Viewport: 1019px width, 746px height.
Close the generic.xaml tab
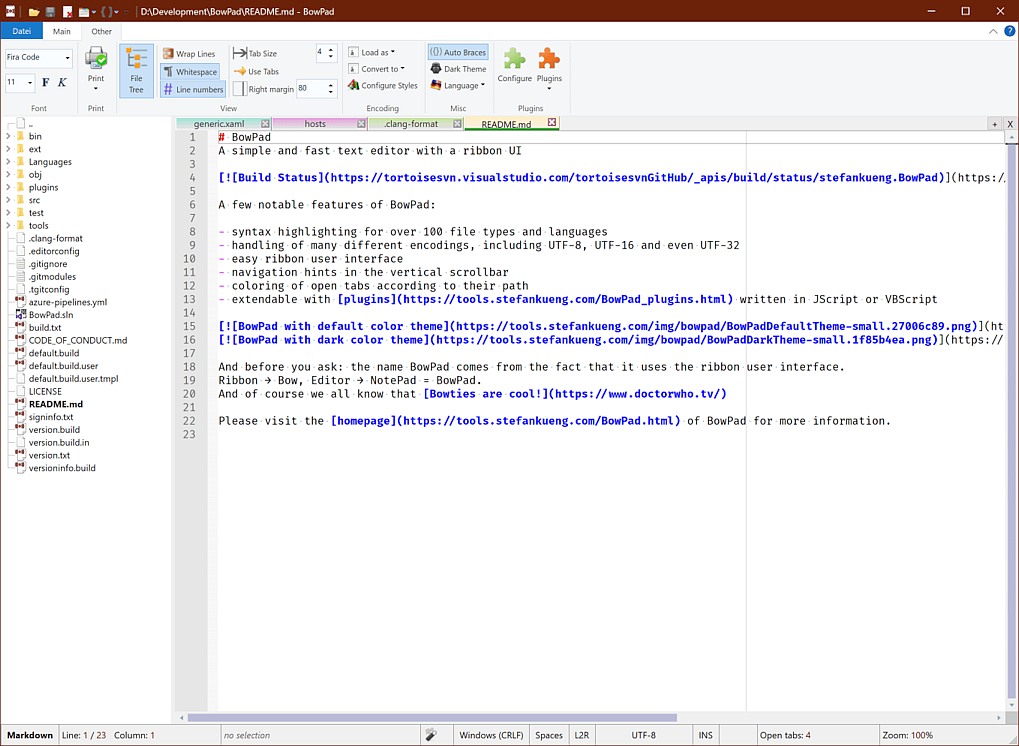pyautogui.click(x=265, y=123)
